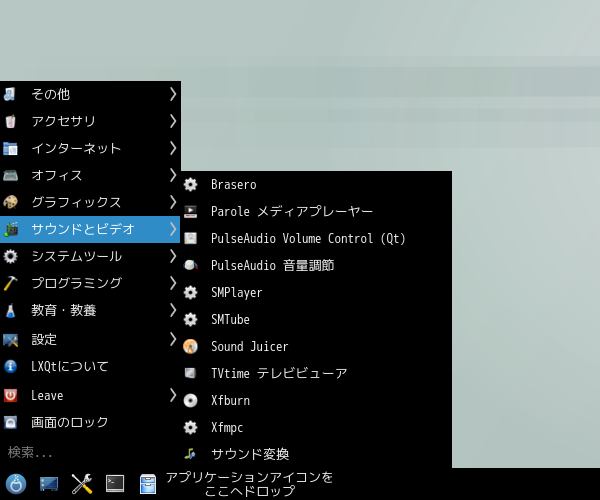Expand the 教育・教養 submenu arrow
Viewport: 600px width, 500px height.
coord(173,310)
